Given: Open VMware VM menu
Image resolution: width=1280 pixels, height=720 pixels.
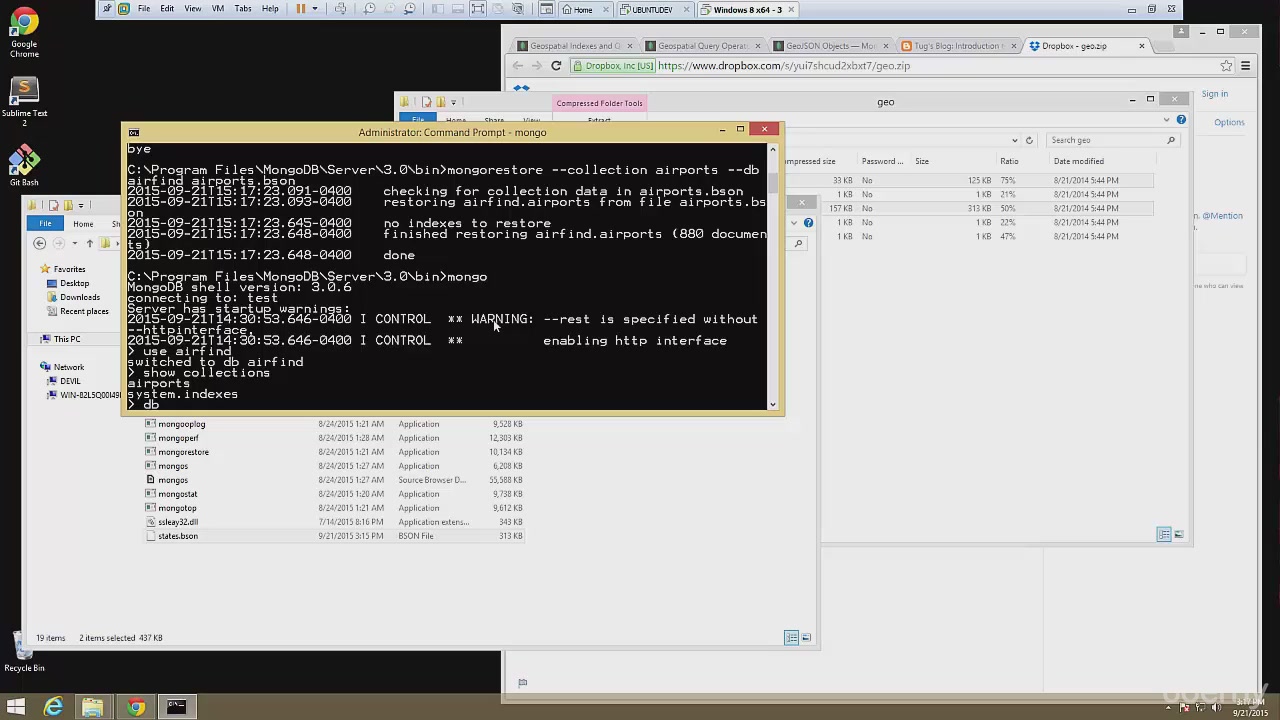Looking at the screenshot, I should [x=217, y=9].
